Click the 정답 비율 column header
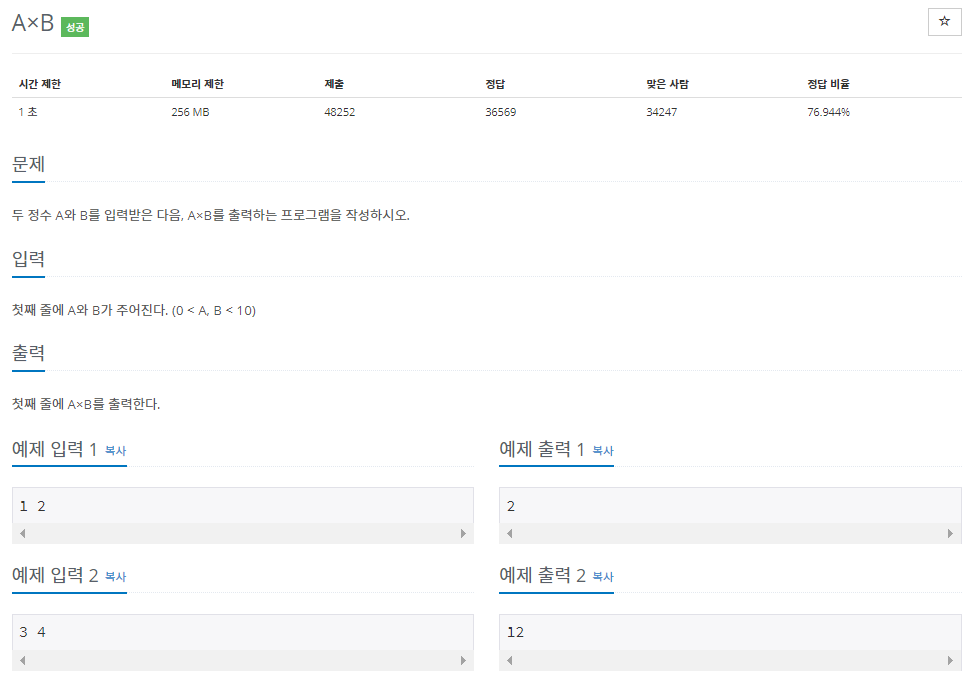 [828, 84]
